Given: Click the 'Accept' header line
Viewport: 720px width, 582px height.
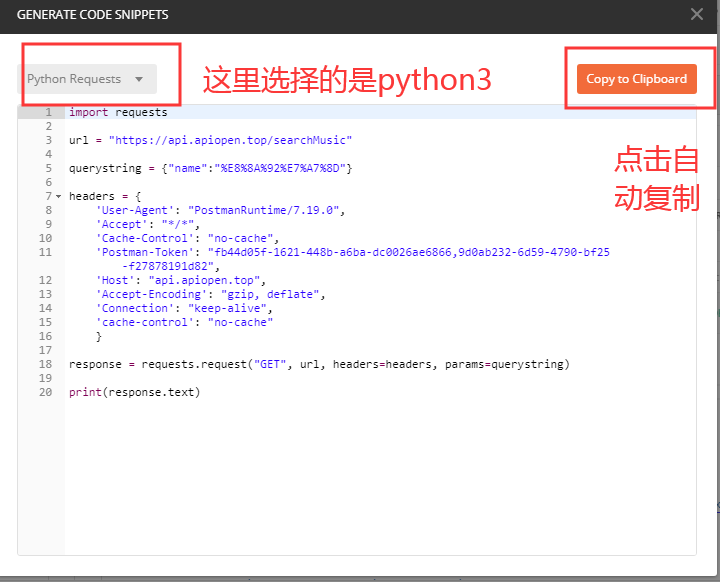Looking at the screenshot, I should coord(147,224).
